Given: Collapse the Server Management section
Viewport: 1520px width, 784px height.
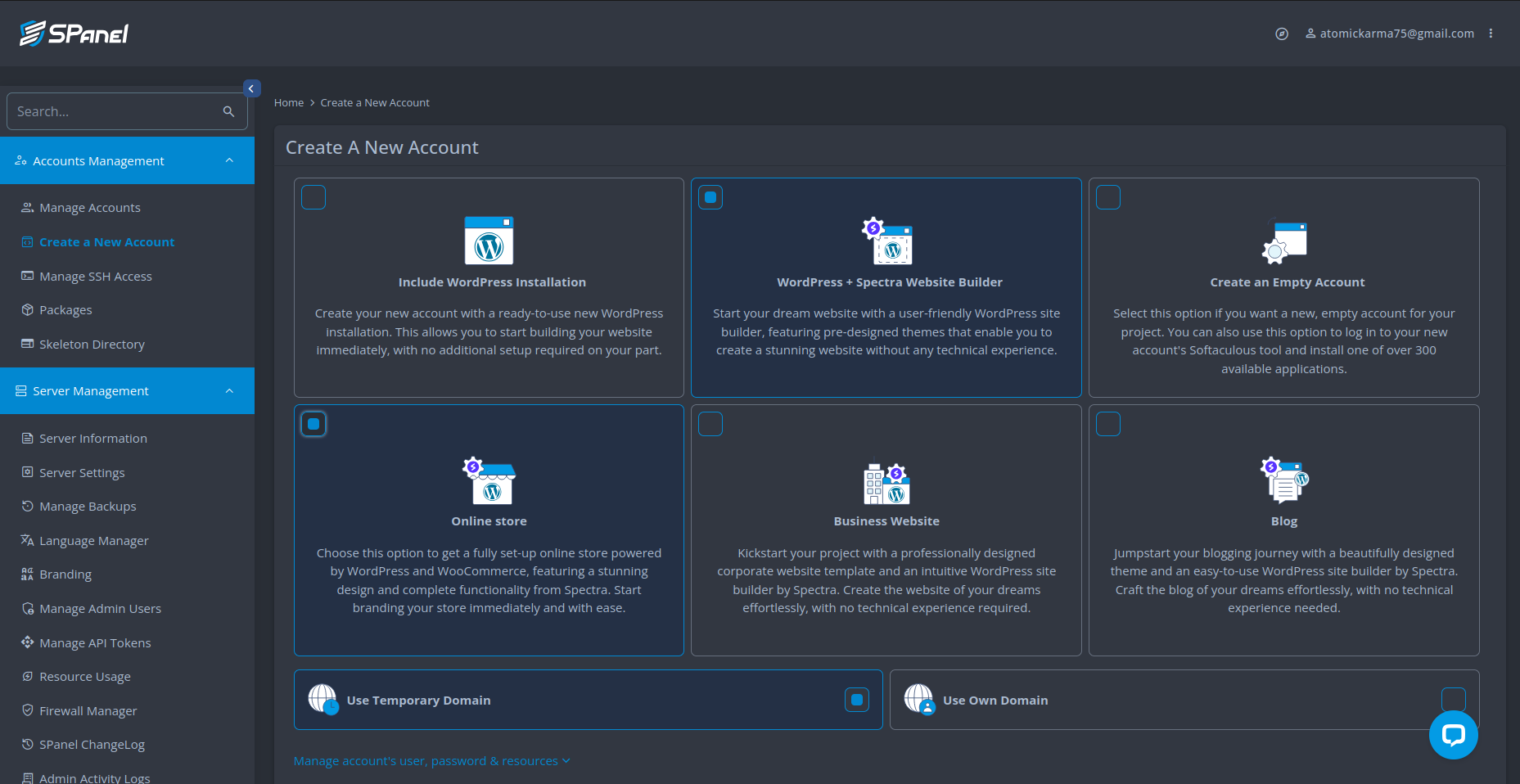Looking at the screenshot, I should 229,390.
